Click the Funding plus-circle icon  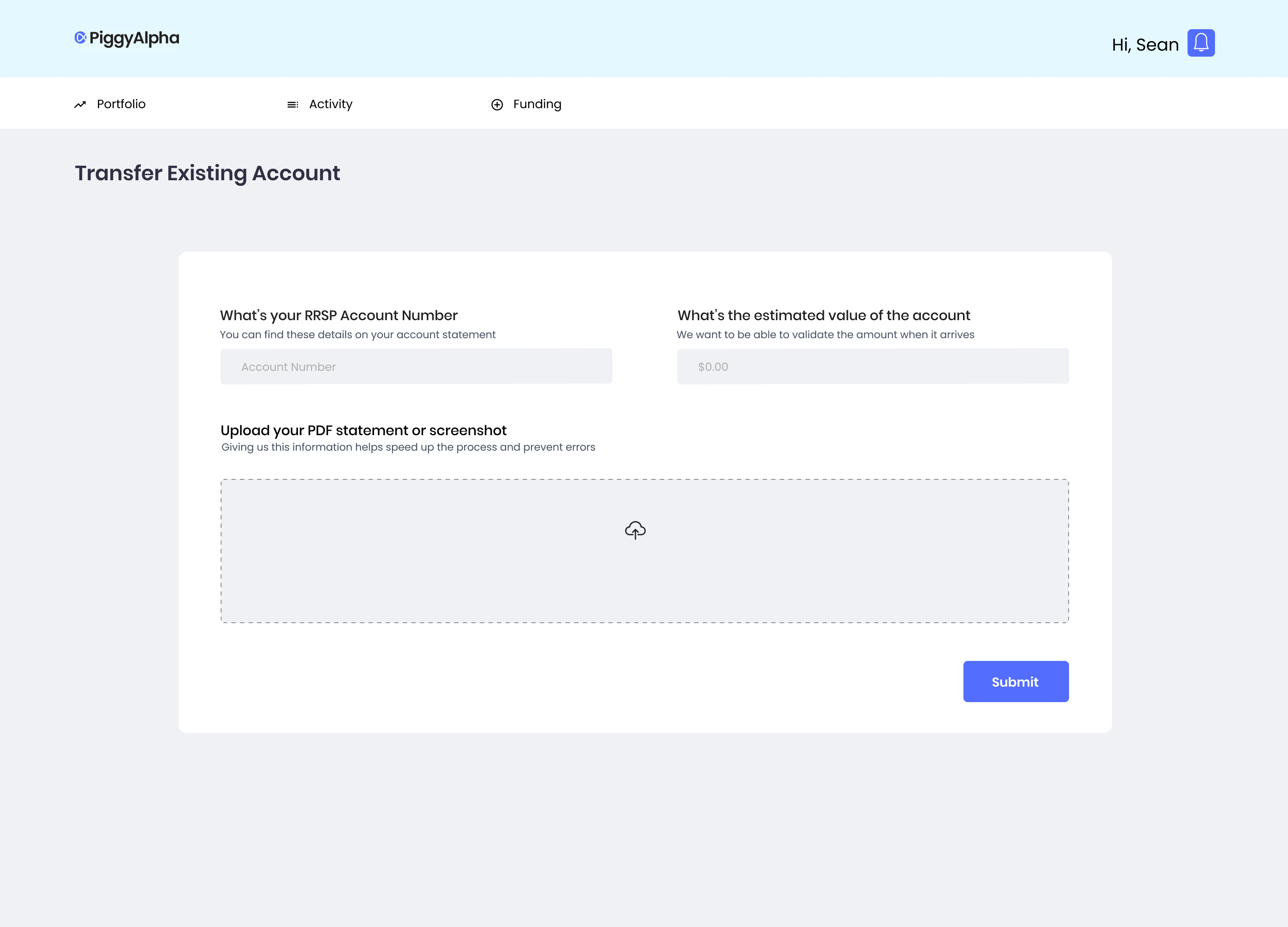click(497, 104)
